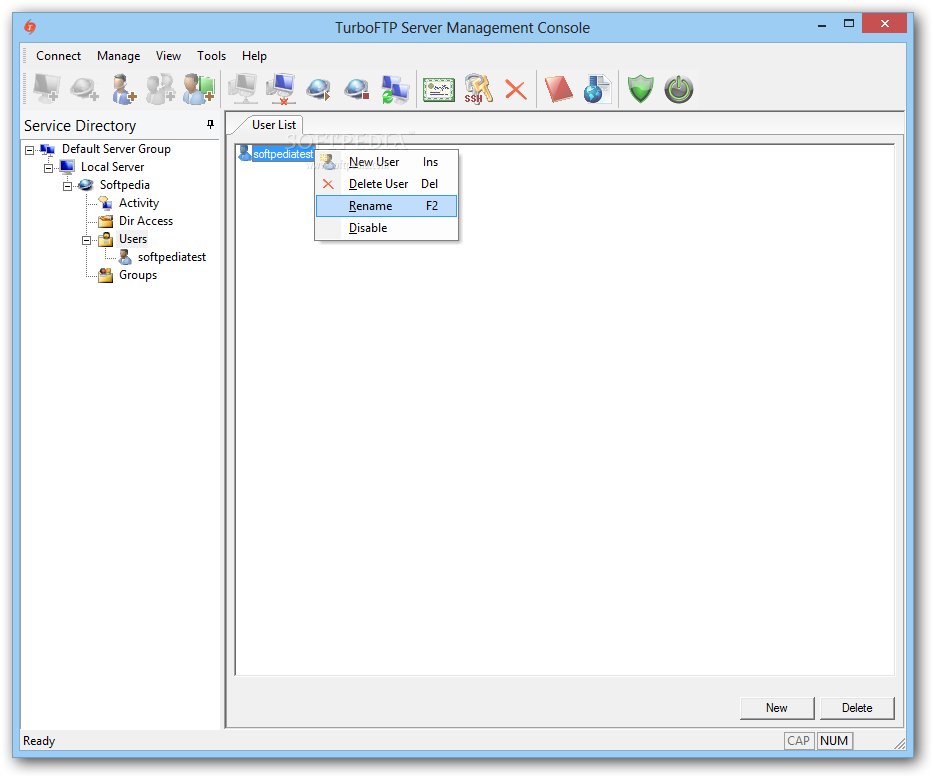Click the globe document log icon
The width and height of the screenshot is (934, 778).
597,89
